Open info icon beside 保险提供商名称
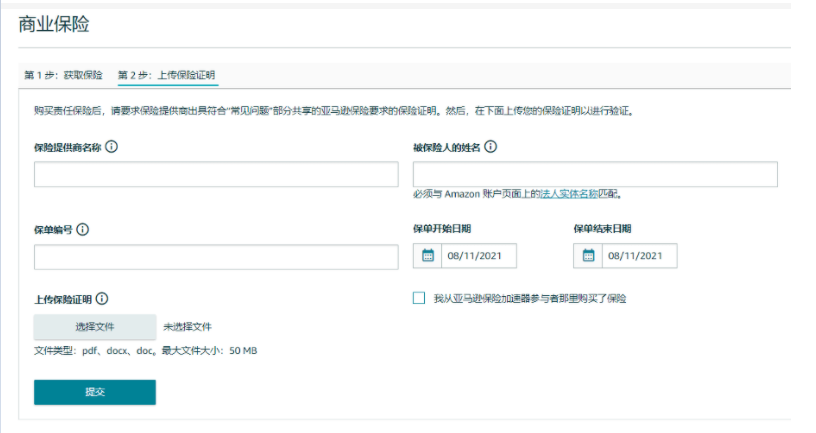 tap(111, 147)
